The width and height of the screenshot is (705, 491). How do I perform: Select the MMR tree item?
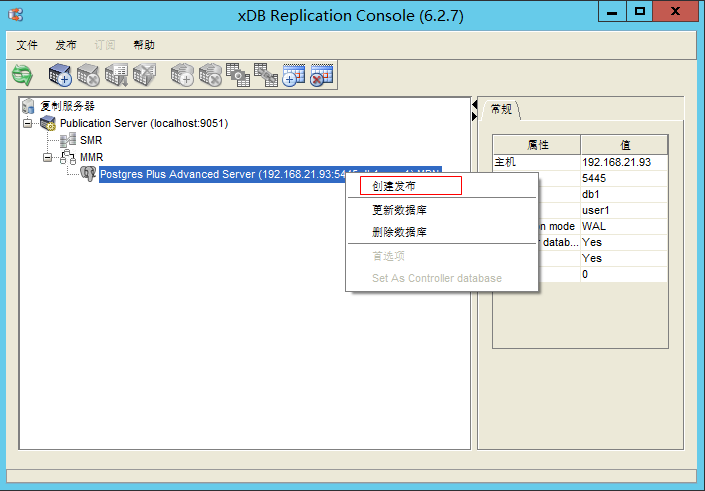point(92,157)
